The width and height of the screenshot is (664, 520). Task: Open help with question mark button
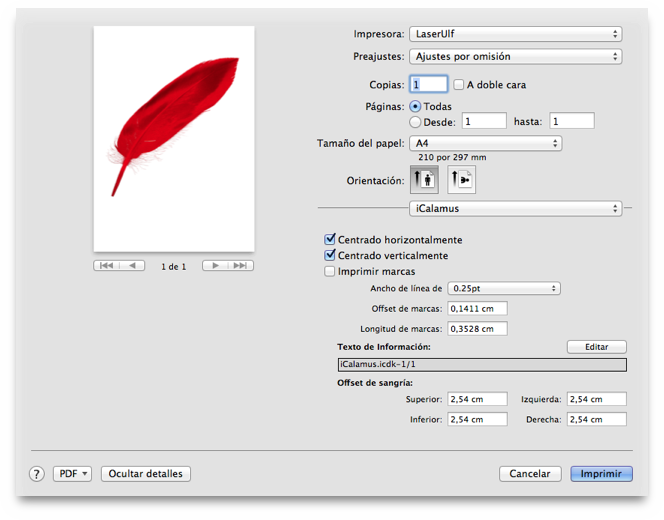[x=37, y=474]
